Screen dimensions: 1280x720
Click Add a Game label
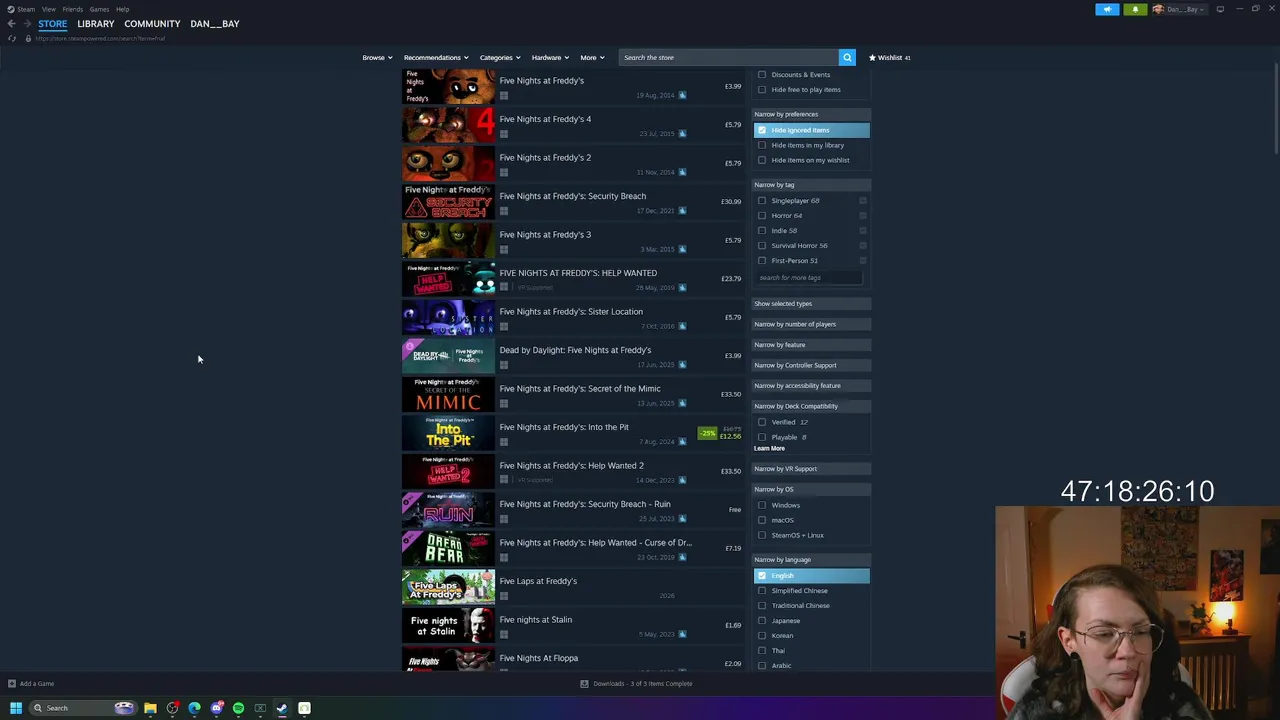(x=37, y=684)
